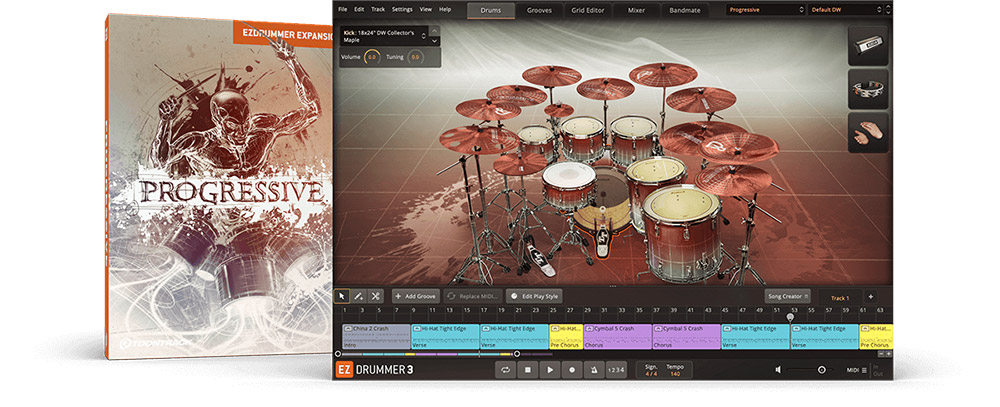Toggle loop playback
The image size is (1000, 407).
click(505, 370)
